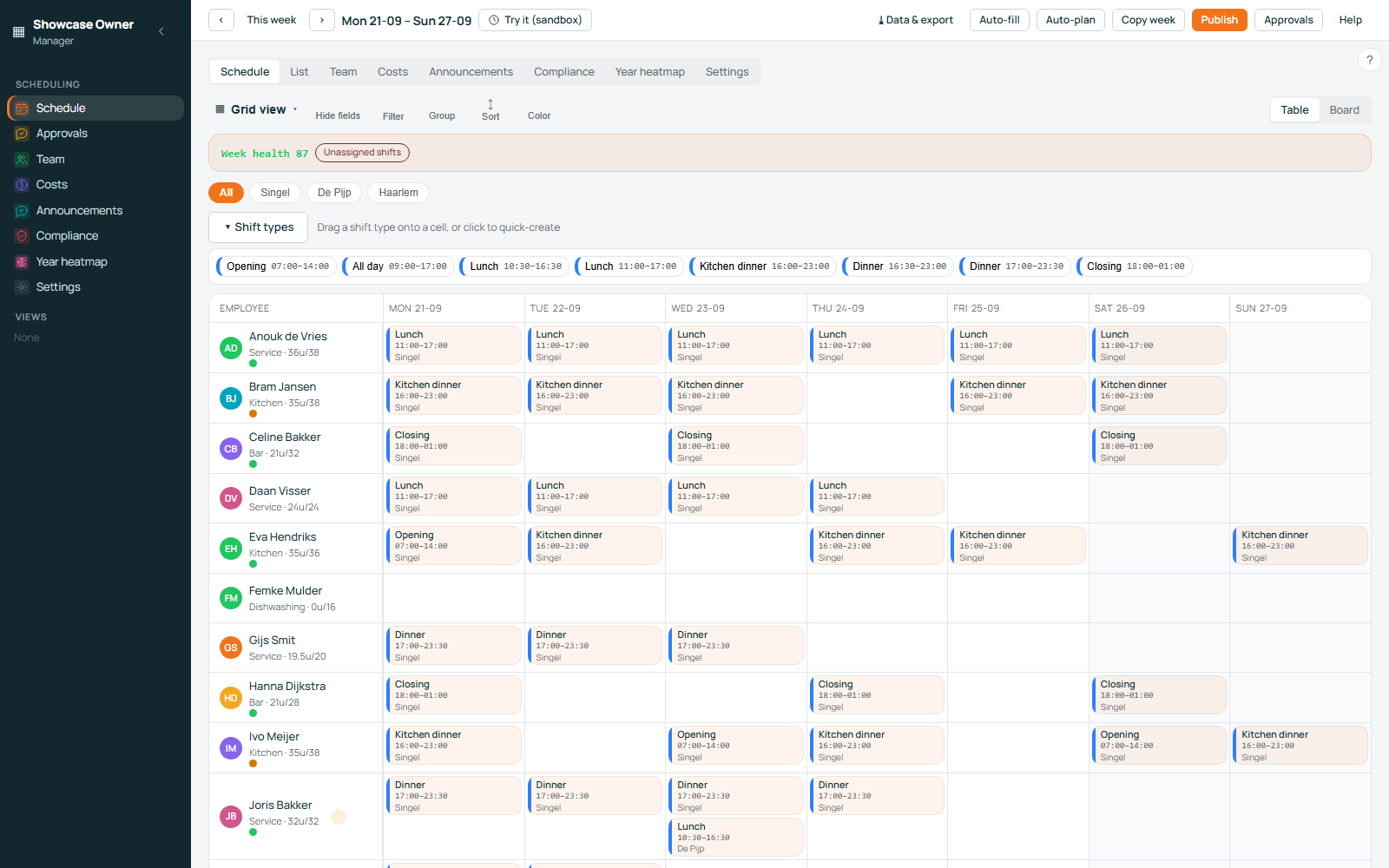Viewport: 1389px width, 868px height.
Task: Click the Try it (sandbox) button
Action: click(536, 20)
